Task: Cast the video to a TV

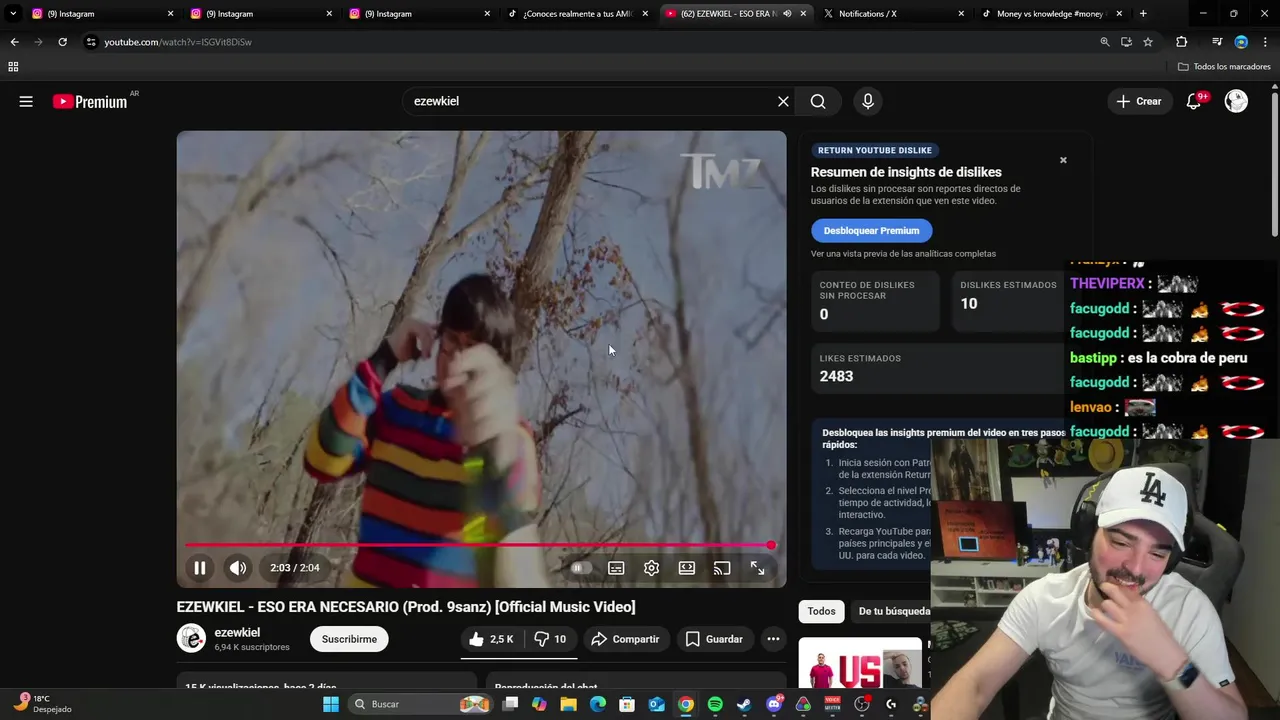Action: (722, 568)
